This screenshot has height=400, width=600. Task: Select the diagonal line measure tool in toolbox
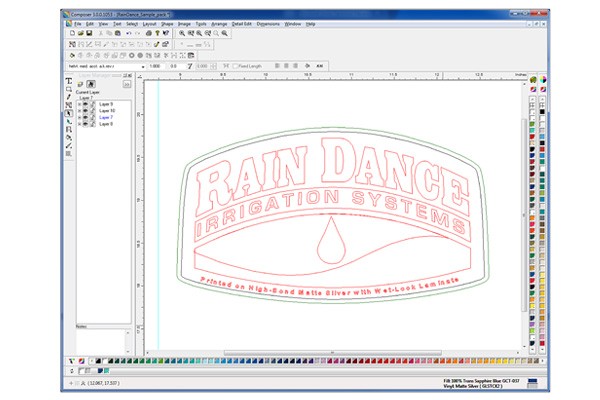tap(68, 145)
